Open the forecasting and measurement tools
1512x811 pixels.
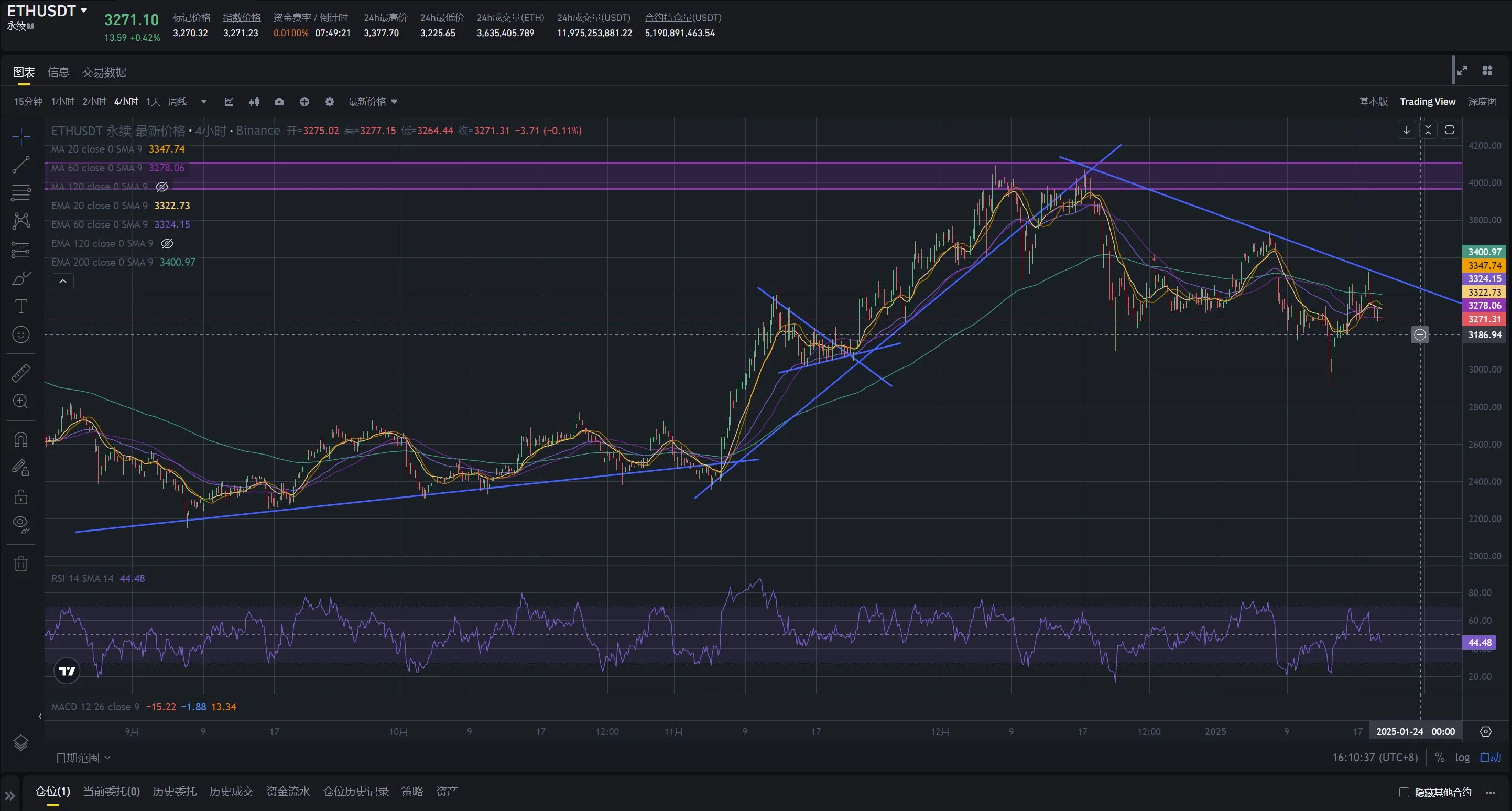click(x=21, y=250)
